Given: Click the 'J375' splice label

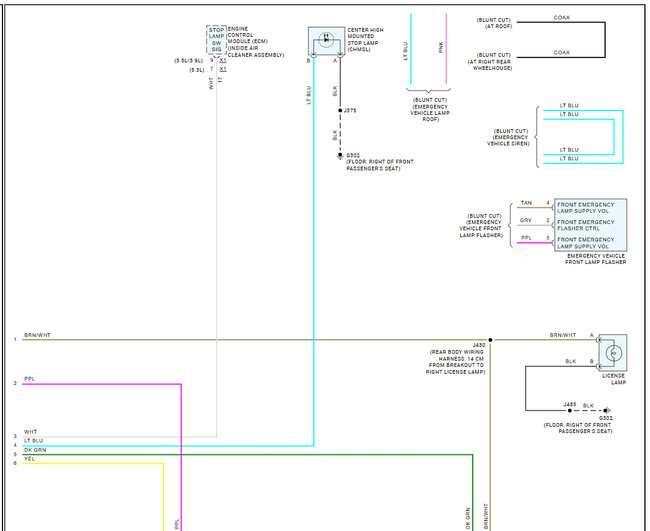Looking at the screenshot, I should click(350, 111).
